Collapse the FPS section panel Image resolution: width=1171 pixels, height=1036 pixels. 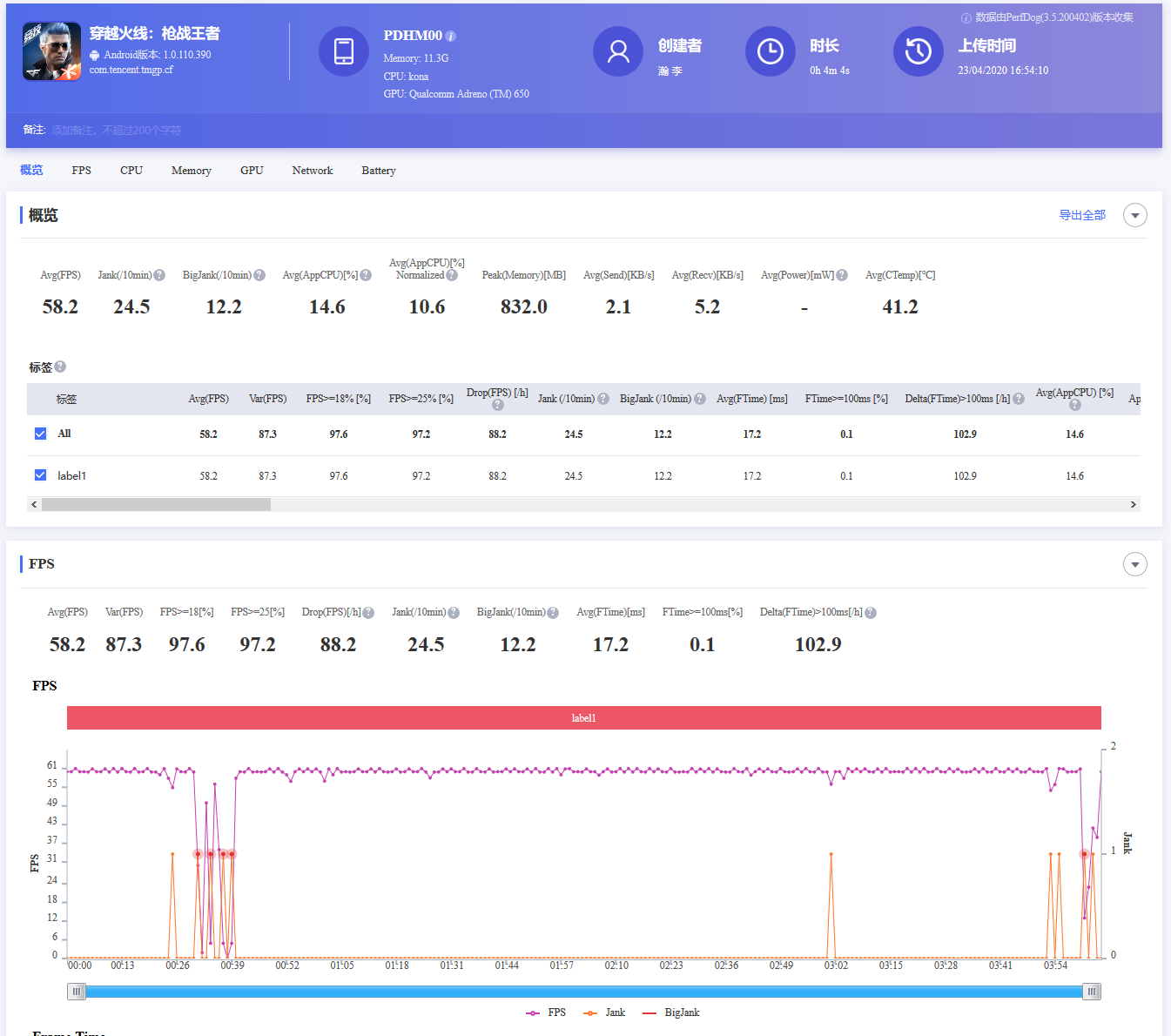[1134, 564]
